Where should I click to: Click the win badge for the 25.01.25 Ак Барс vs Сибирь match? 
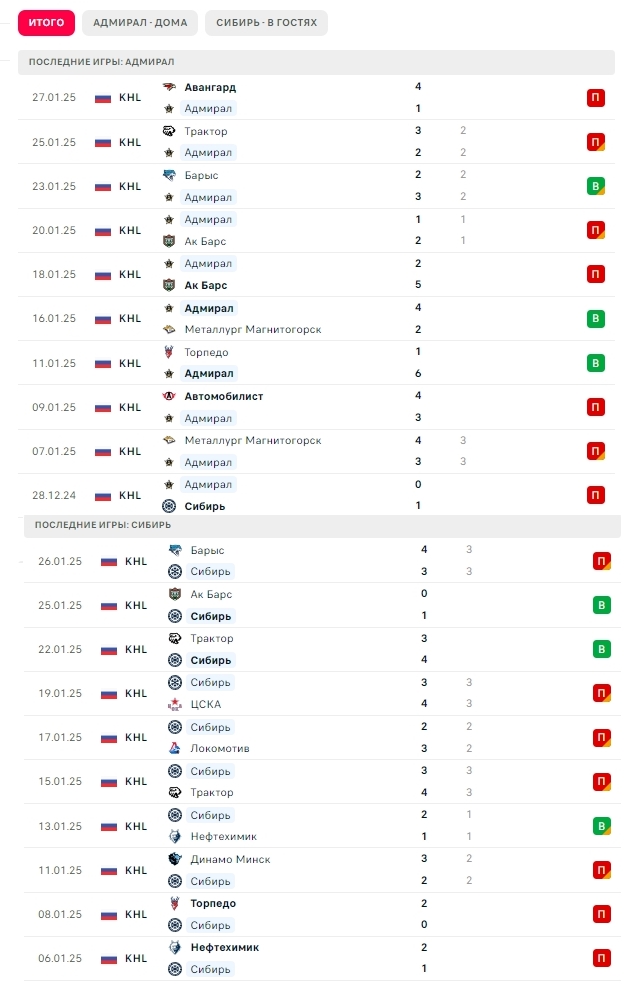(x=601, y=605)
